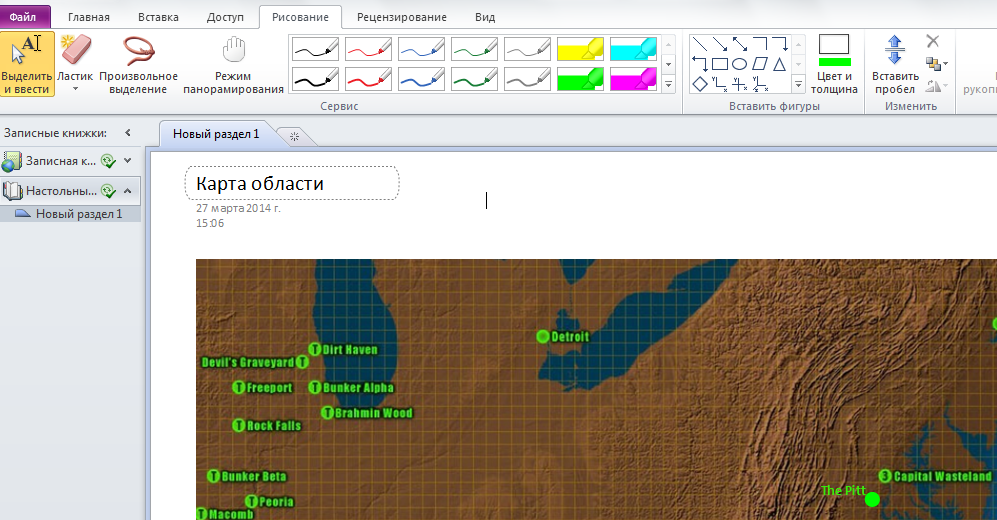Image resolution: width=997 pixels, height=520 pixels.
Task: Open the Файл tab
Action: click(24, 17)
